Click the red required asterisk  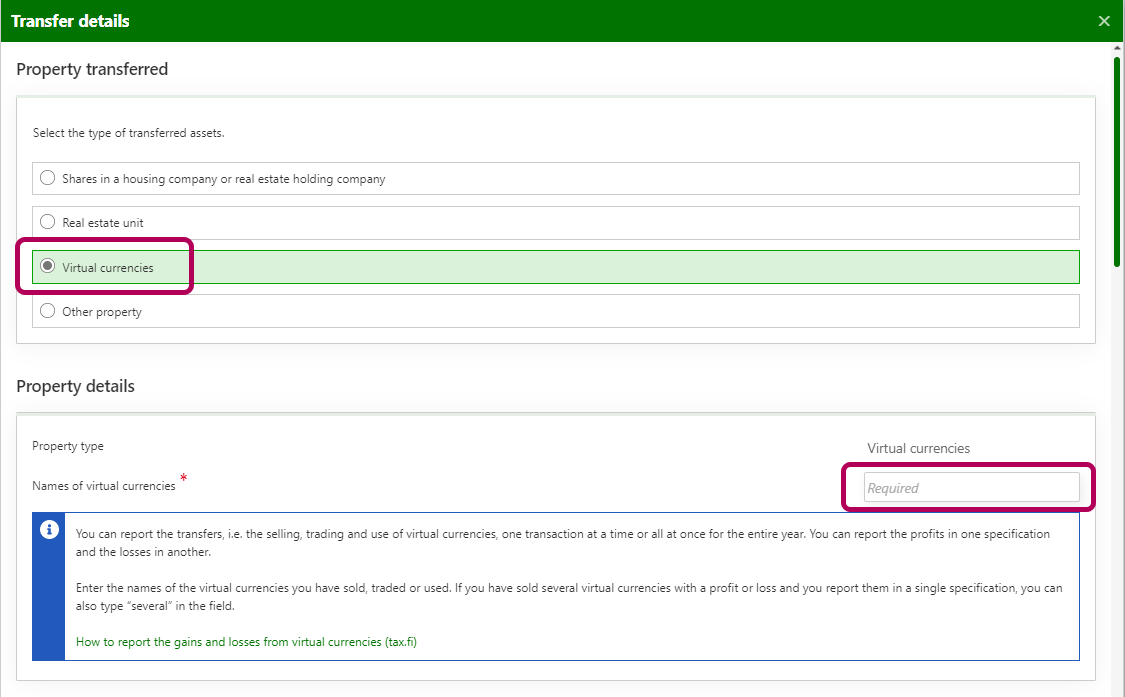point(184,480)
